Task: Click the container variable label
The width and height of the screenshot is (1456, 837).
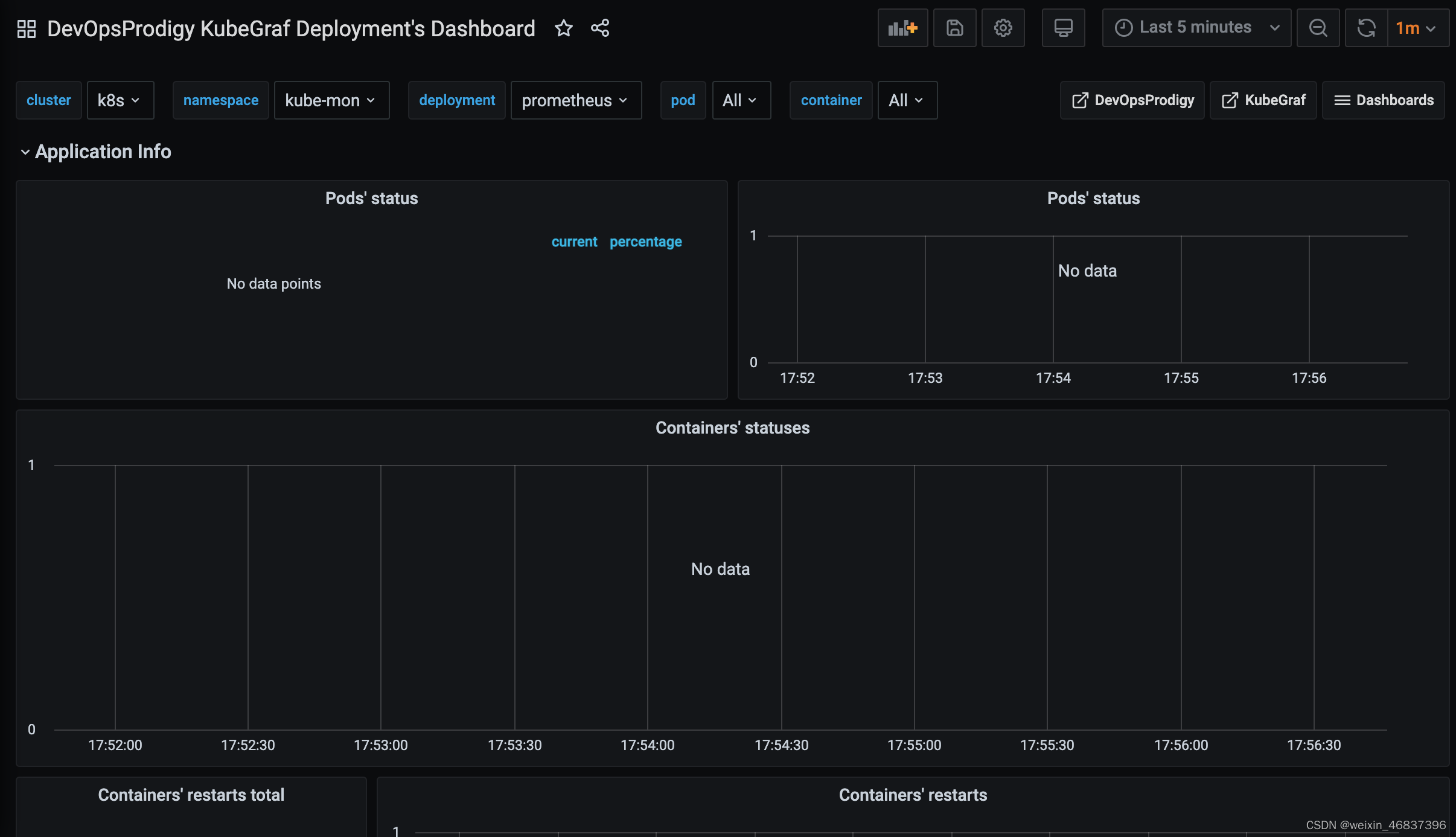Action: pyautogui.click(x=831, y=100)
